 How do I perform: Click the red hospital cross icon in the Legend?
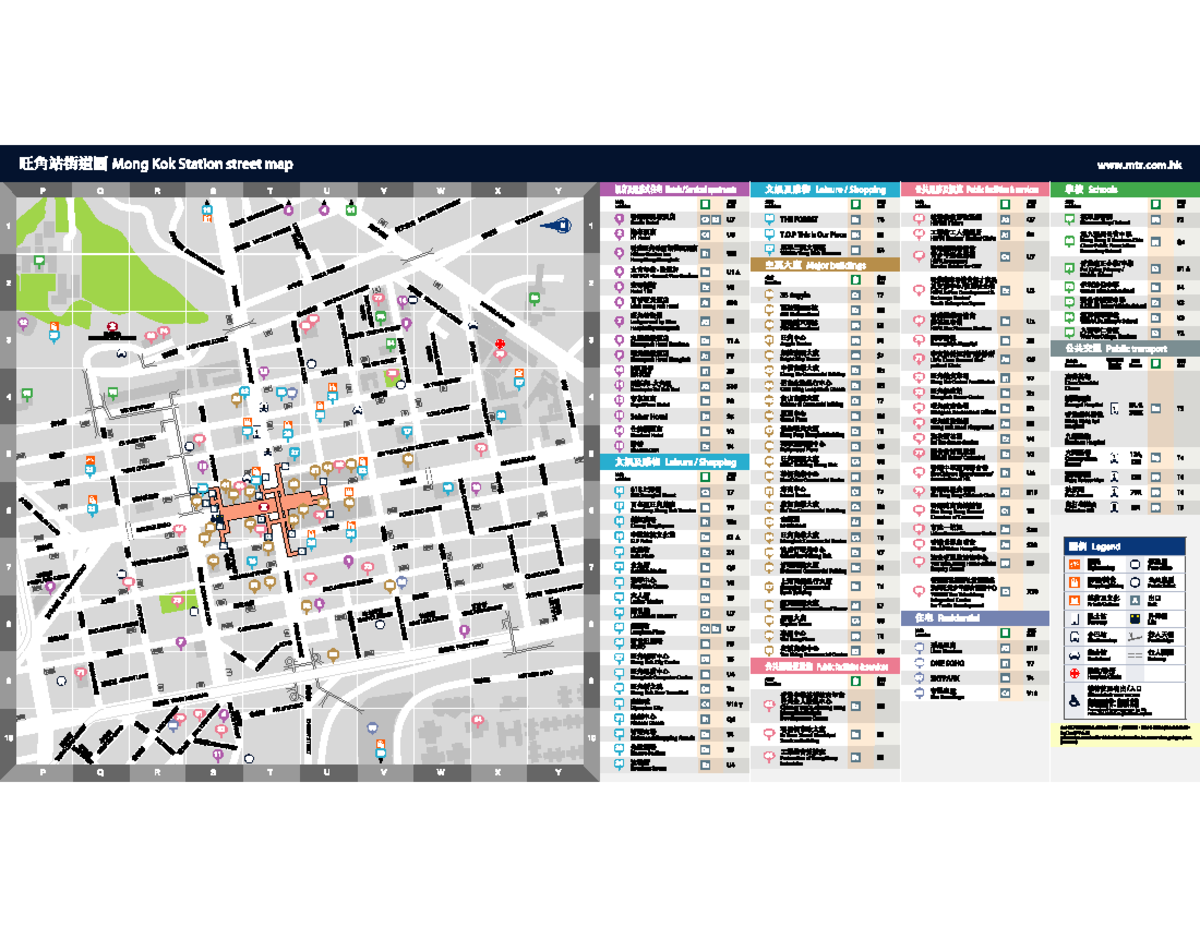click(1075, 673)
